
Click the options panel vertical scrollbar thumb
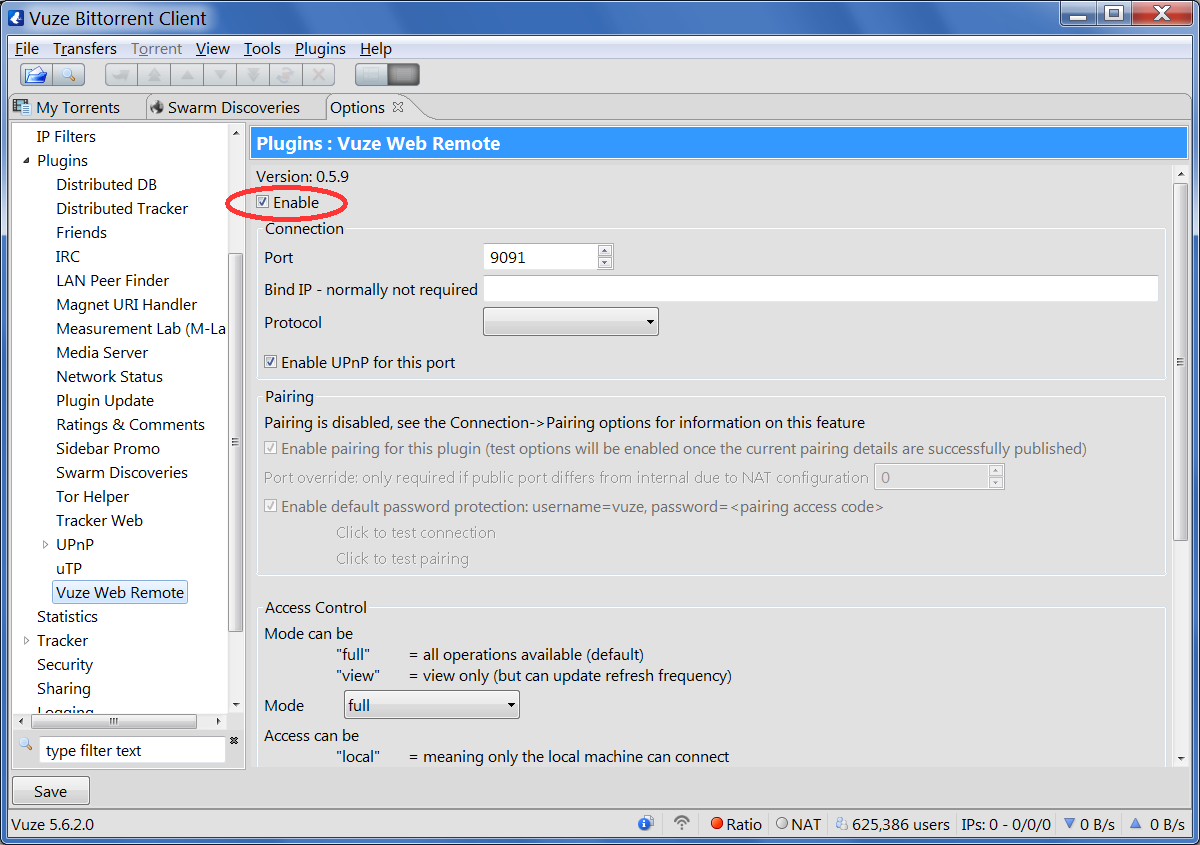pos(1180,362)
